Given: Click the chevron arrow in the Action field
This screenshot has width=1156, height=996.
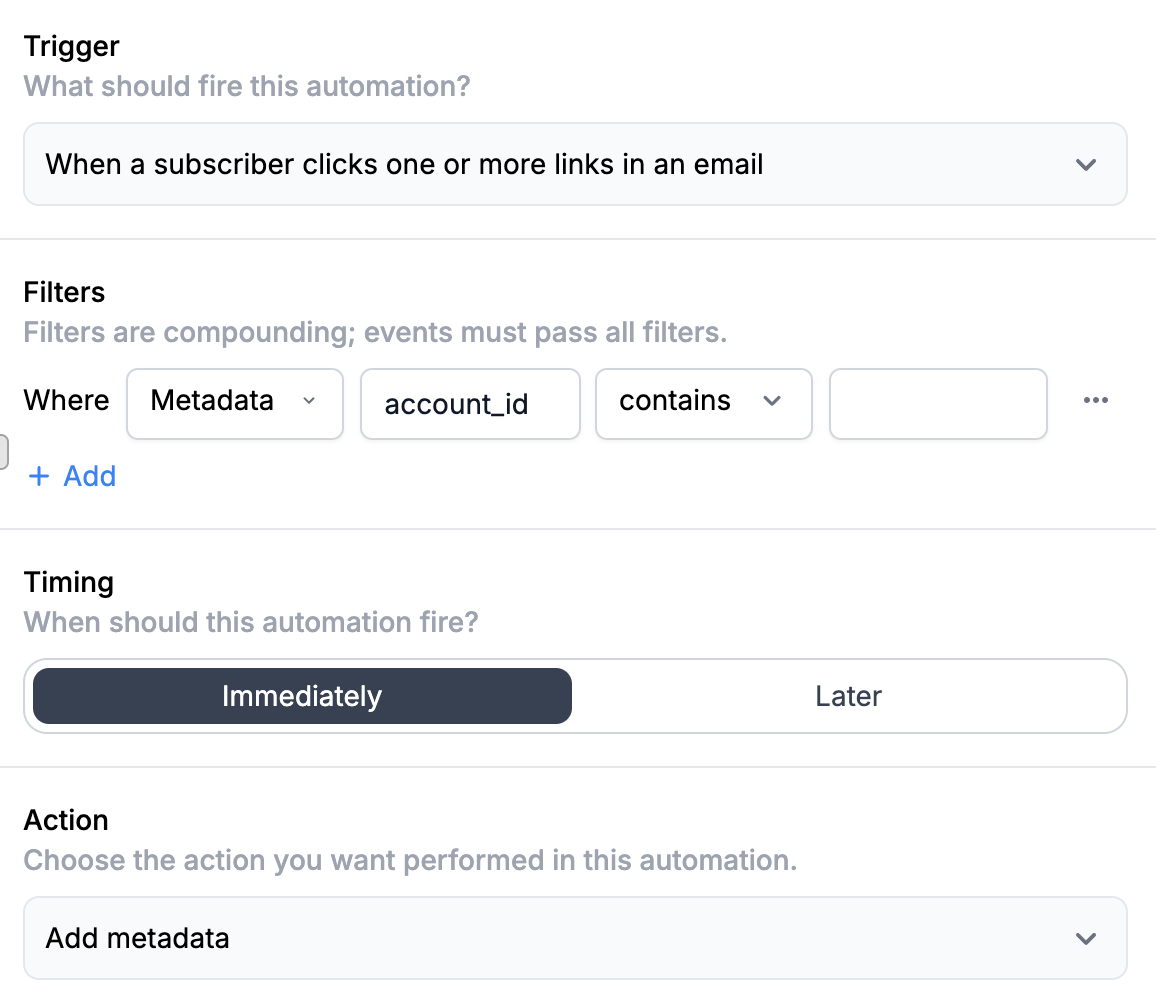Looking at the screenshot, I should 1085,939.
